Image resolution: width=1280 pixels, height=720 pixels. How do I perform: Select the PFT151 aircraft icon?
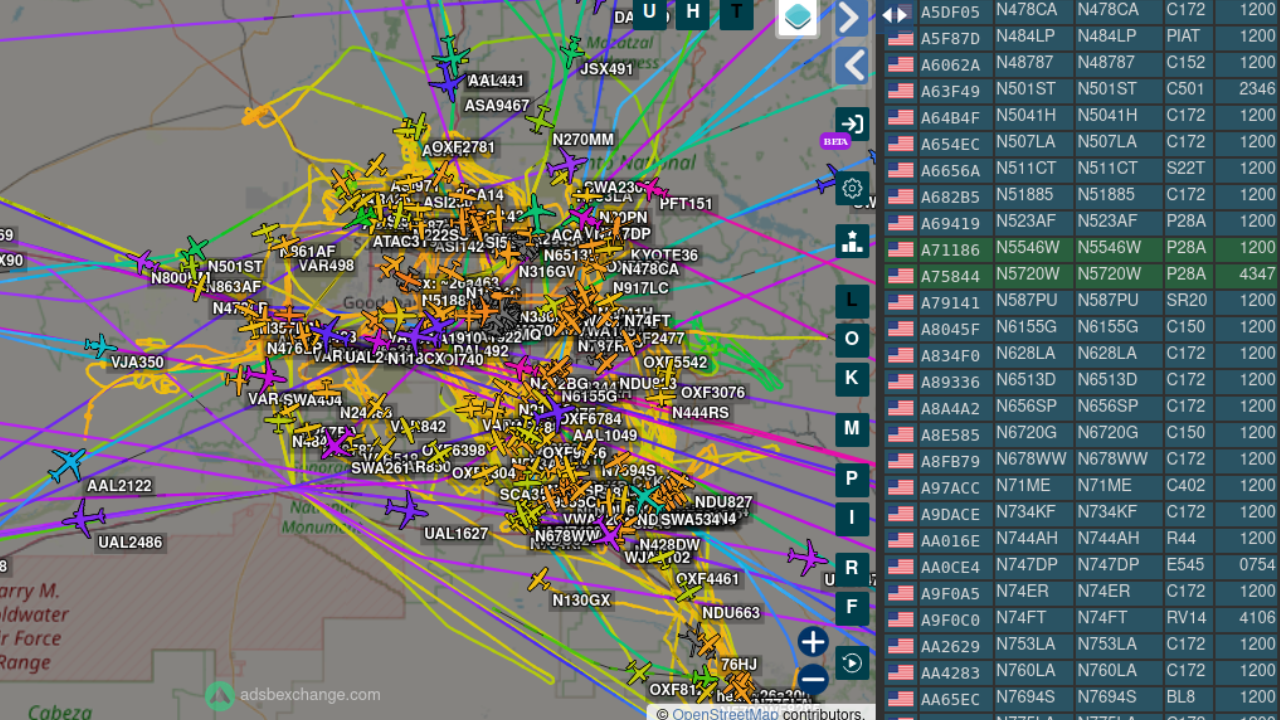651,188
